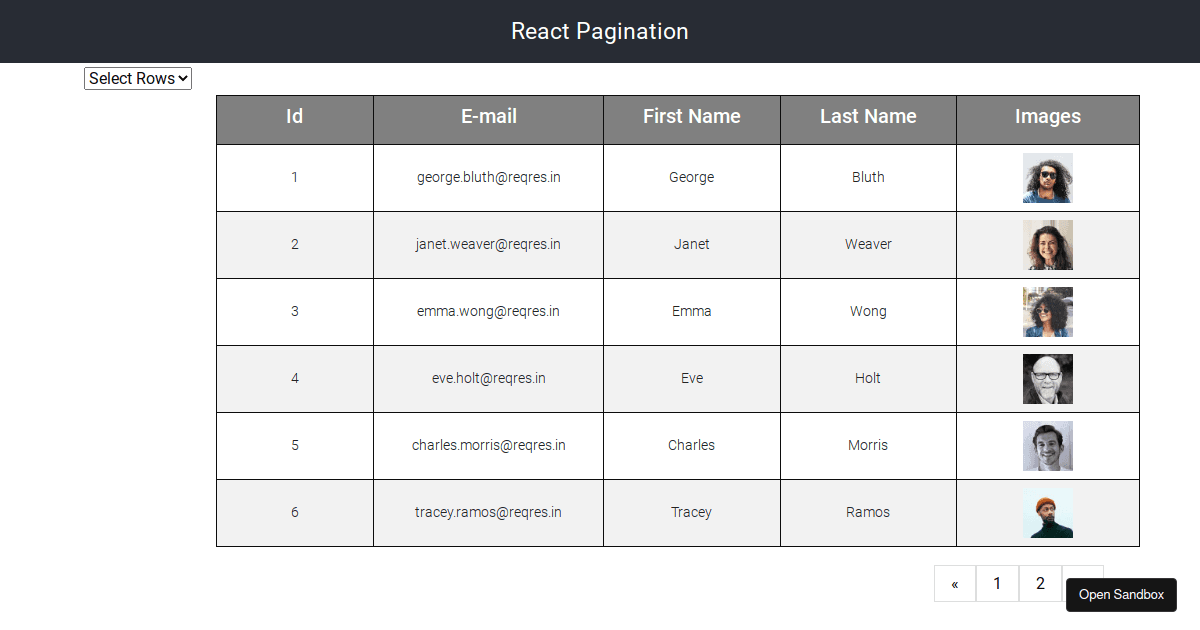Click Janet Weaver's avatar image
1200x630 pixels.
coord(1047,244)
